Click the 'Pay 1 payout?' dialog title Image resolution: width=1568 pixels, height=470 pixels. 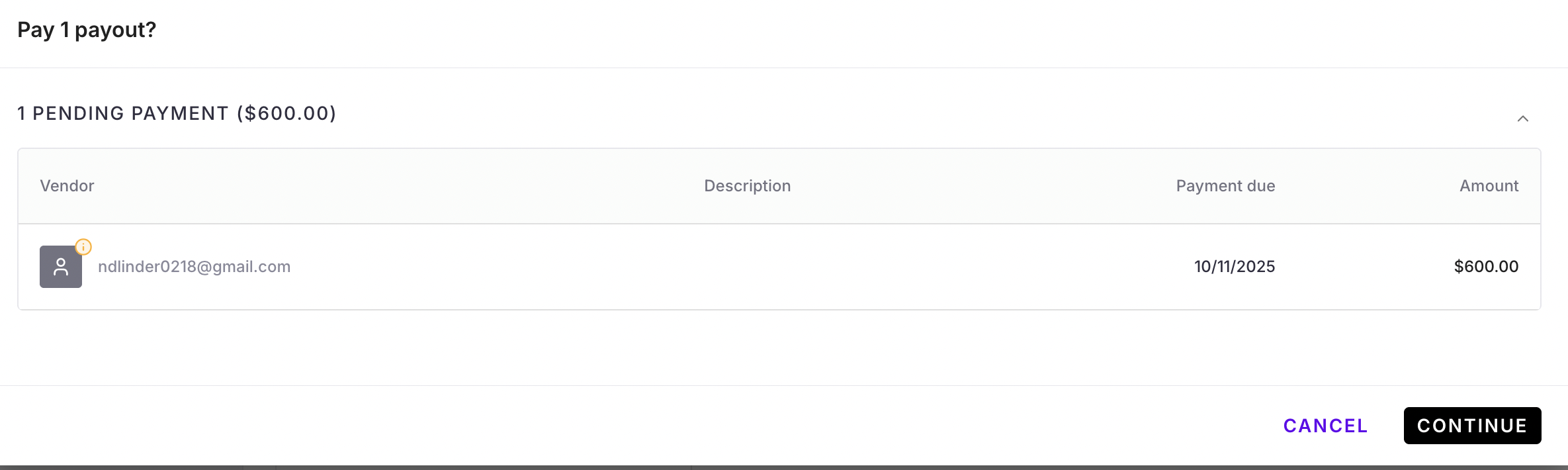click(x=87, y=30)
